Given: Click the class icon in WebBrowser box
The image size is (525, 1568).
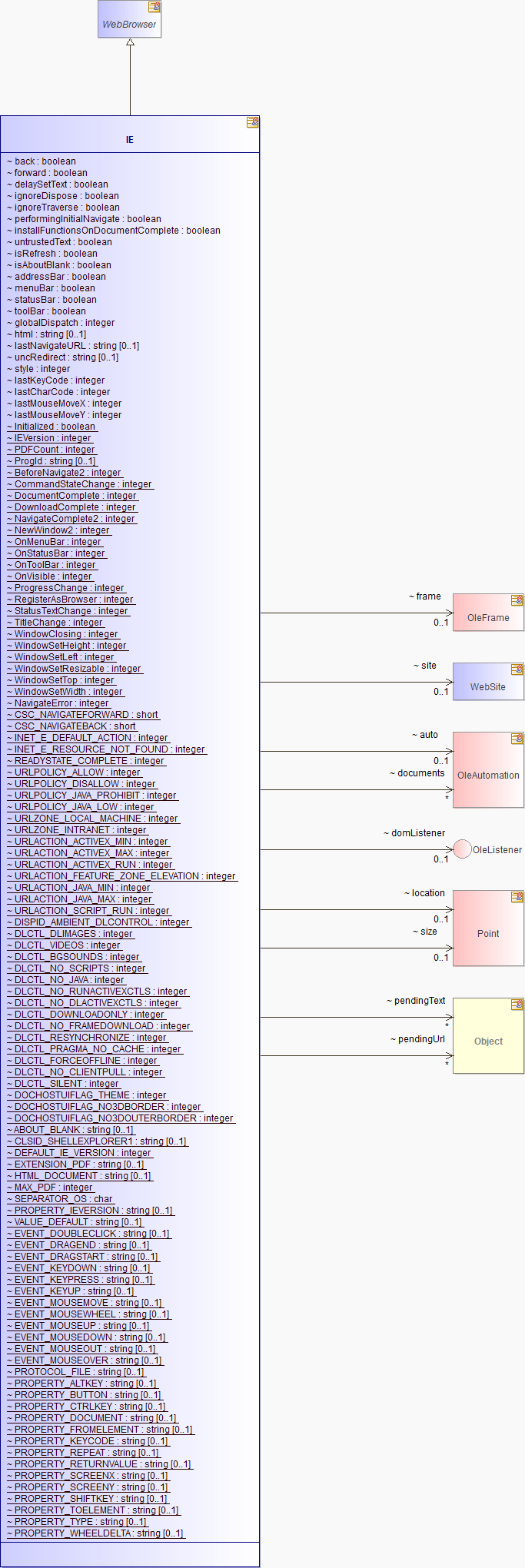Looking at the screenshot, I should click(x=154, y=7).
